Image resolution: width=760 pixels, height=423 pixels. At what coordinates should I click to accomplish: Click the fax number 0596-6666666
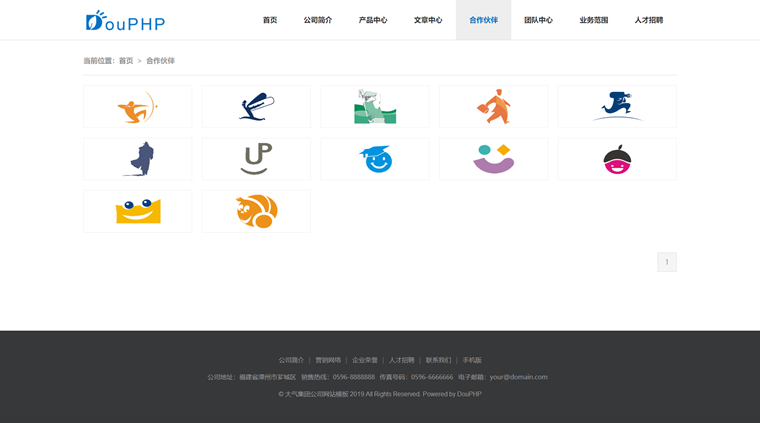click(x=432, y=377)
